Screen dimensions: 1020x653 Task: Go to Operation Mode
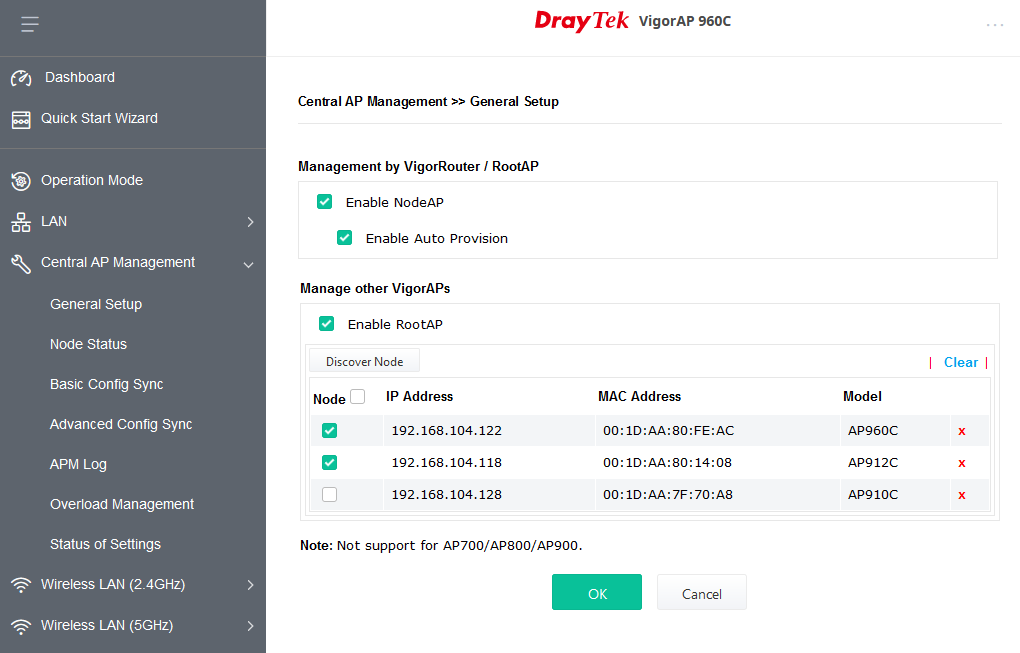point(92,180)
